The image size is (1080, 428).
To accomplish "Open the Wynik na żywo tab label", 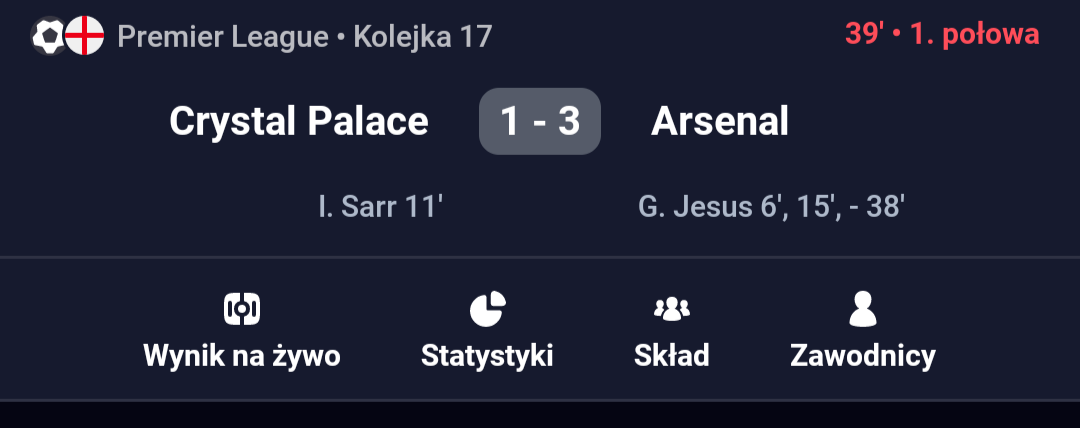I will [x=241, y=355].
